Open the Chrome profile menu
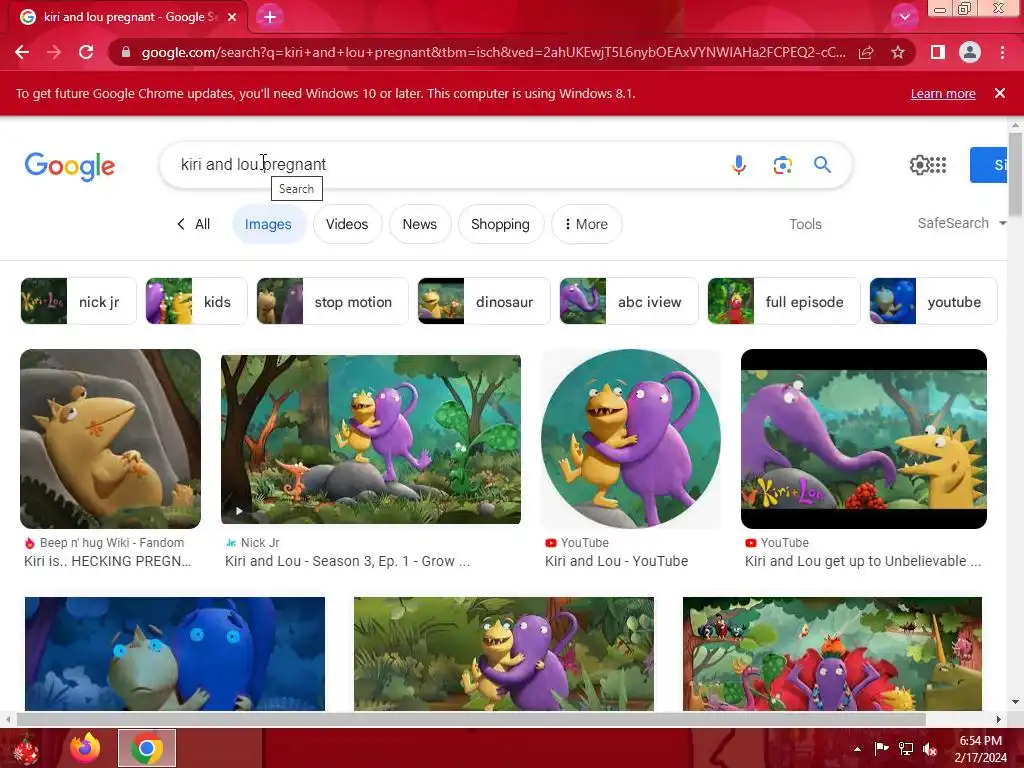 point(970,52)
